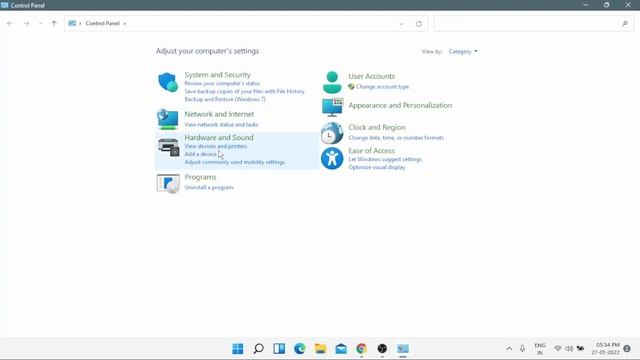Open User Accounts heading
Image resolution: width=640 pixels, height=360 pixels.
tap(371, 76)
